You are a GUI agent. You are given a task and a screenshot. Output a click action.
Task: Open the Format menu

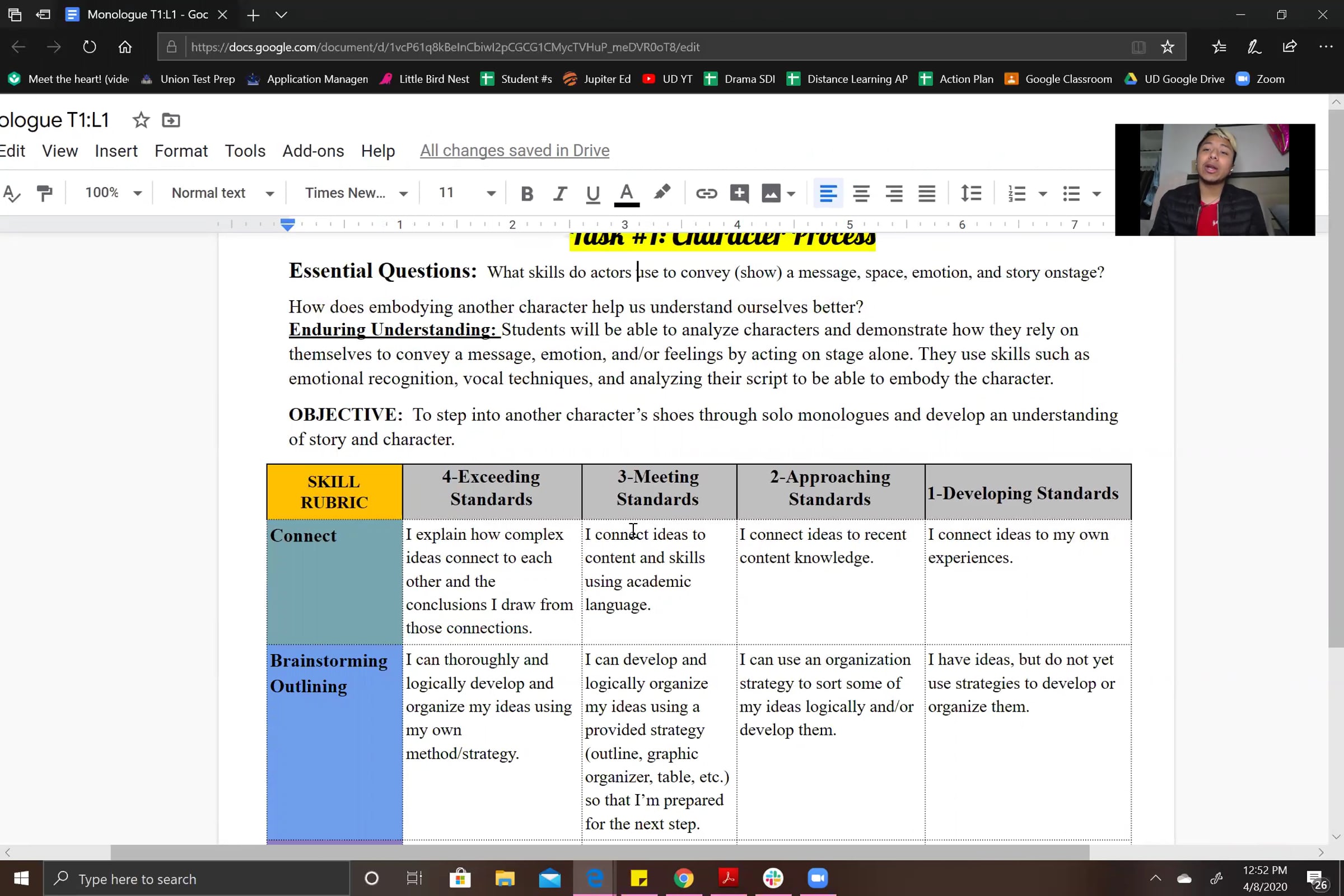click(x=180, y=151)
